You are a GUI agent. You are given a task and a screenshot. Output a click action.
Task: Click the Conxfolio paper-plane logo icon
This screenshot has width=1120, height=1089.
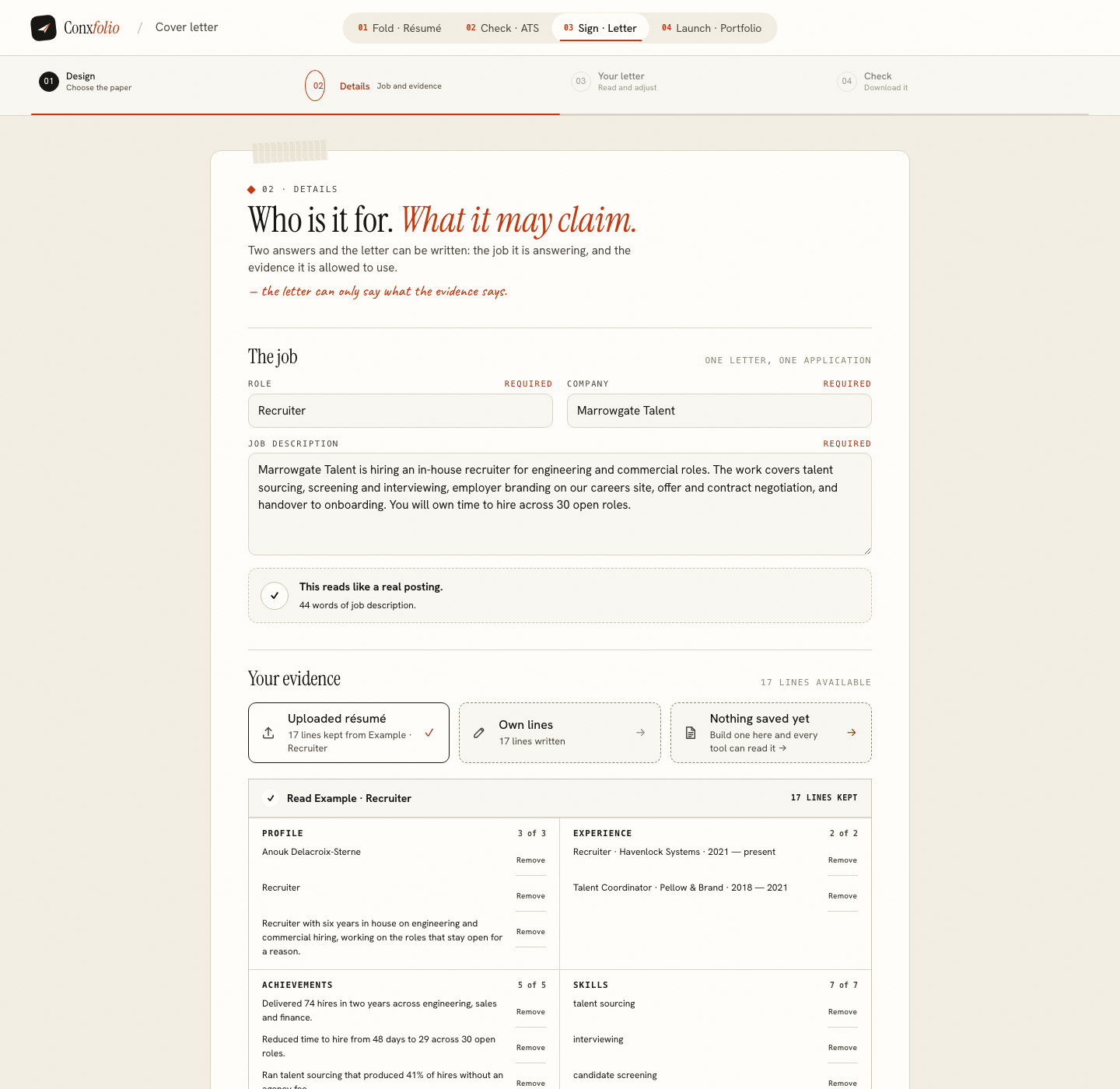coord(44,28)
